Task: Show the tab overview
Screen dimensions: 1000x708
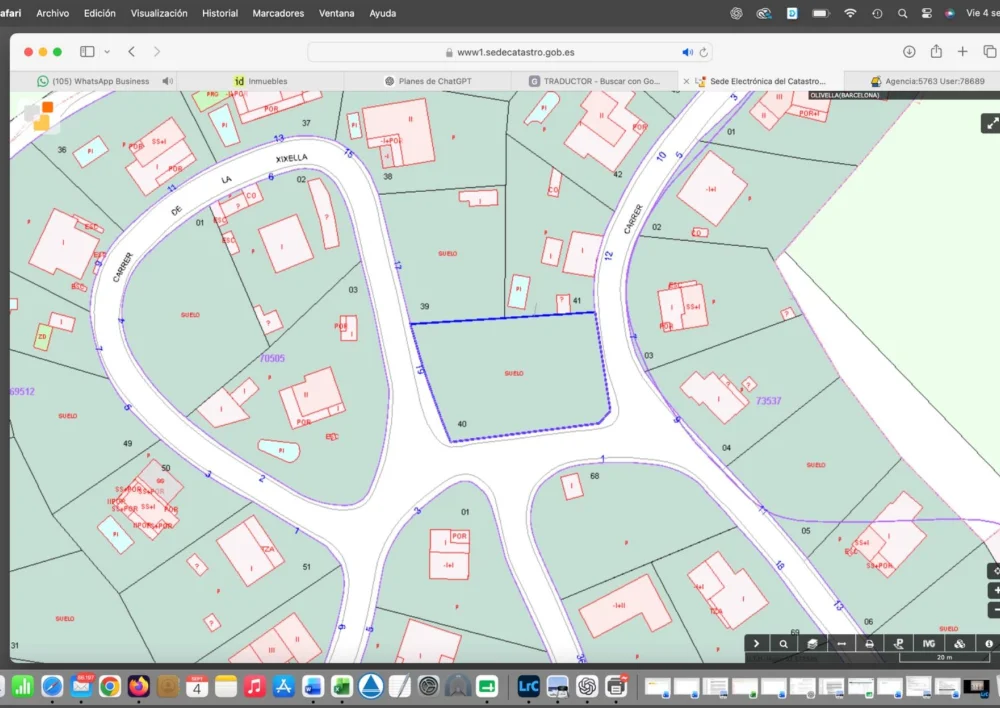Action: tap(990, 52)
